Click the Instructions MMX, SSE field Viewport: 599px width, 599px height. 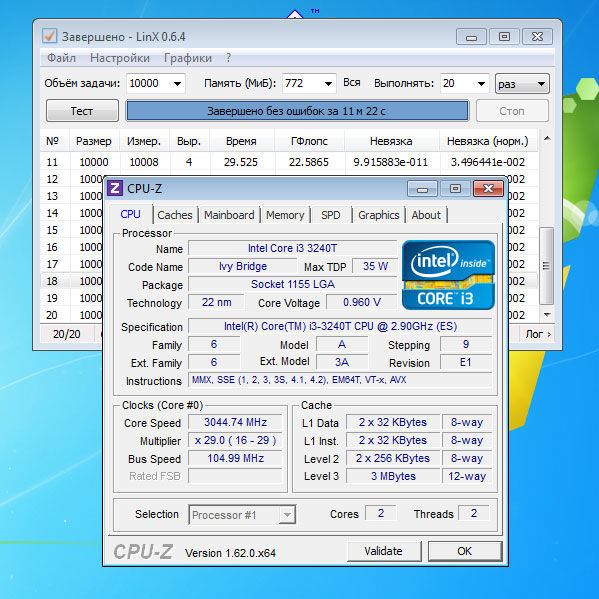(340, 380)
